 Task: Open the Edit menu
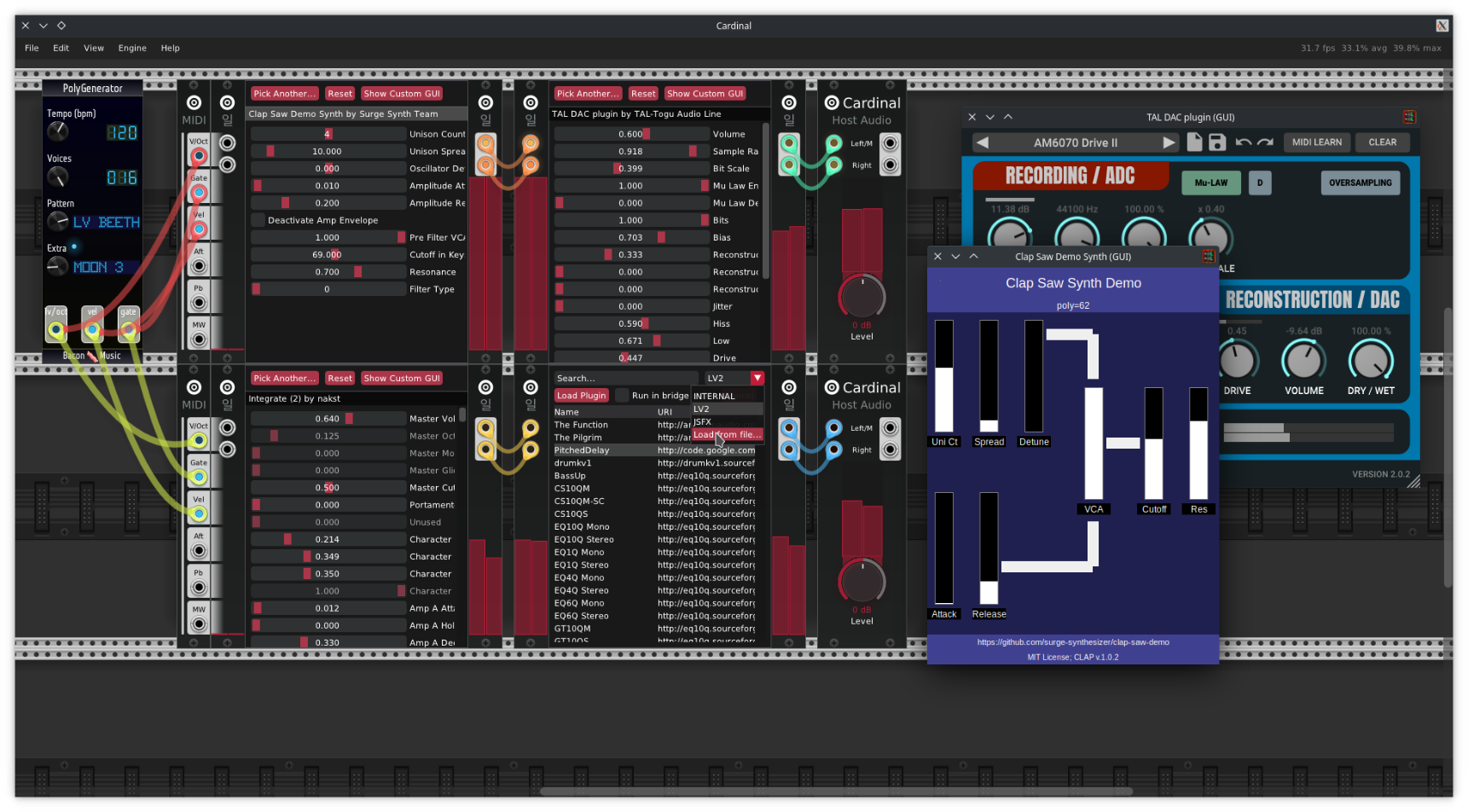pyautogui.click(x=61, y=48)
